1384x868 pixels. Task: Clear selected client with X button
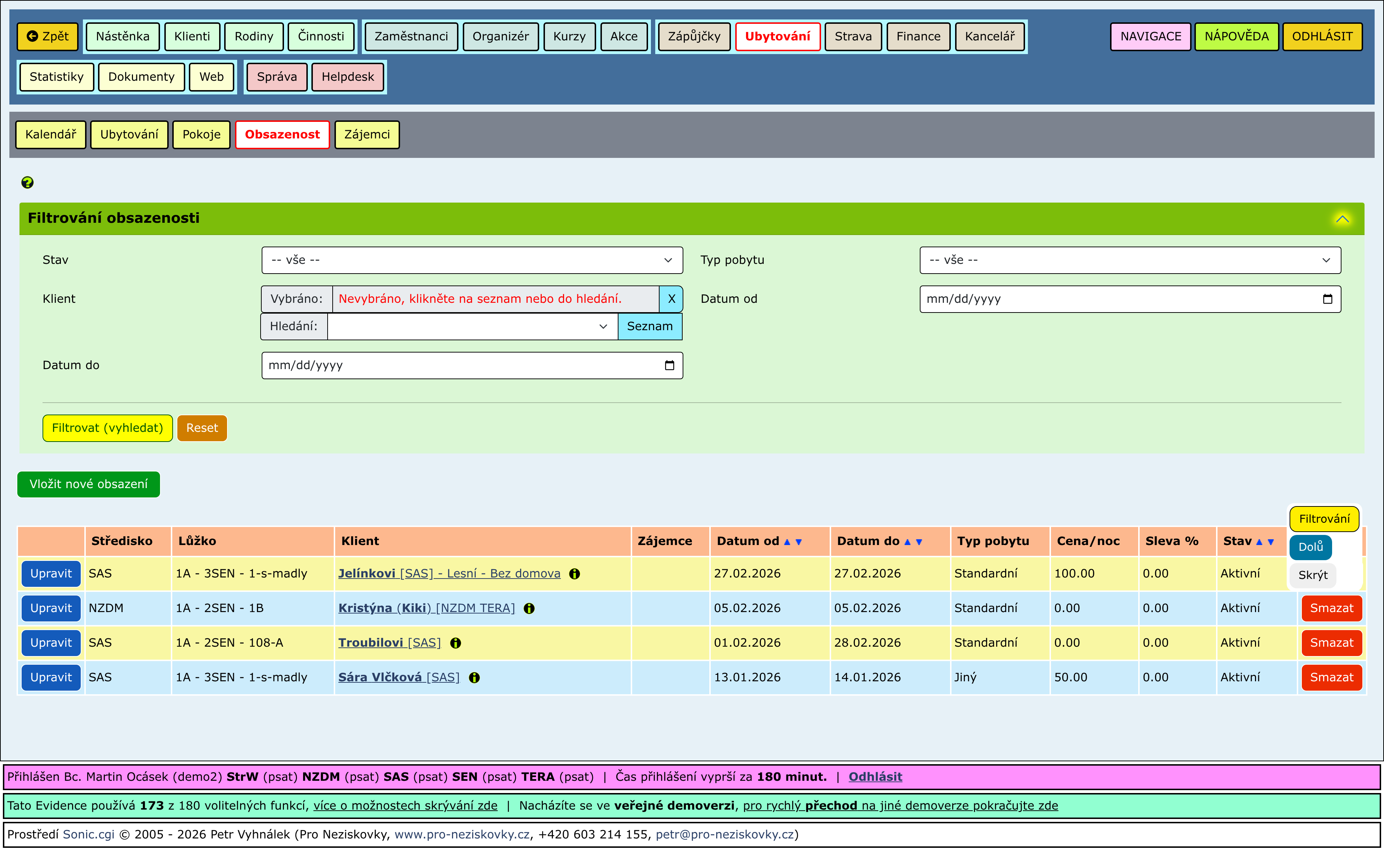click(x=670, y=299)
